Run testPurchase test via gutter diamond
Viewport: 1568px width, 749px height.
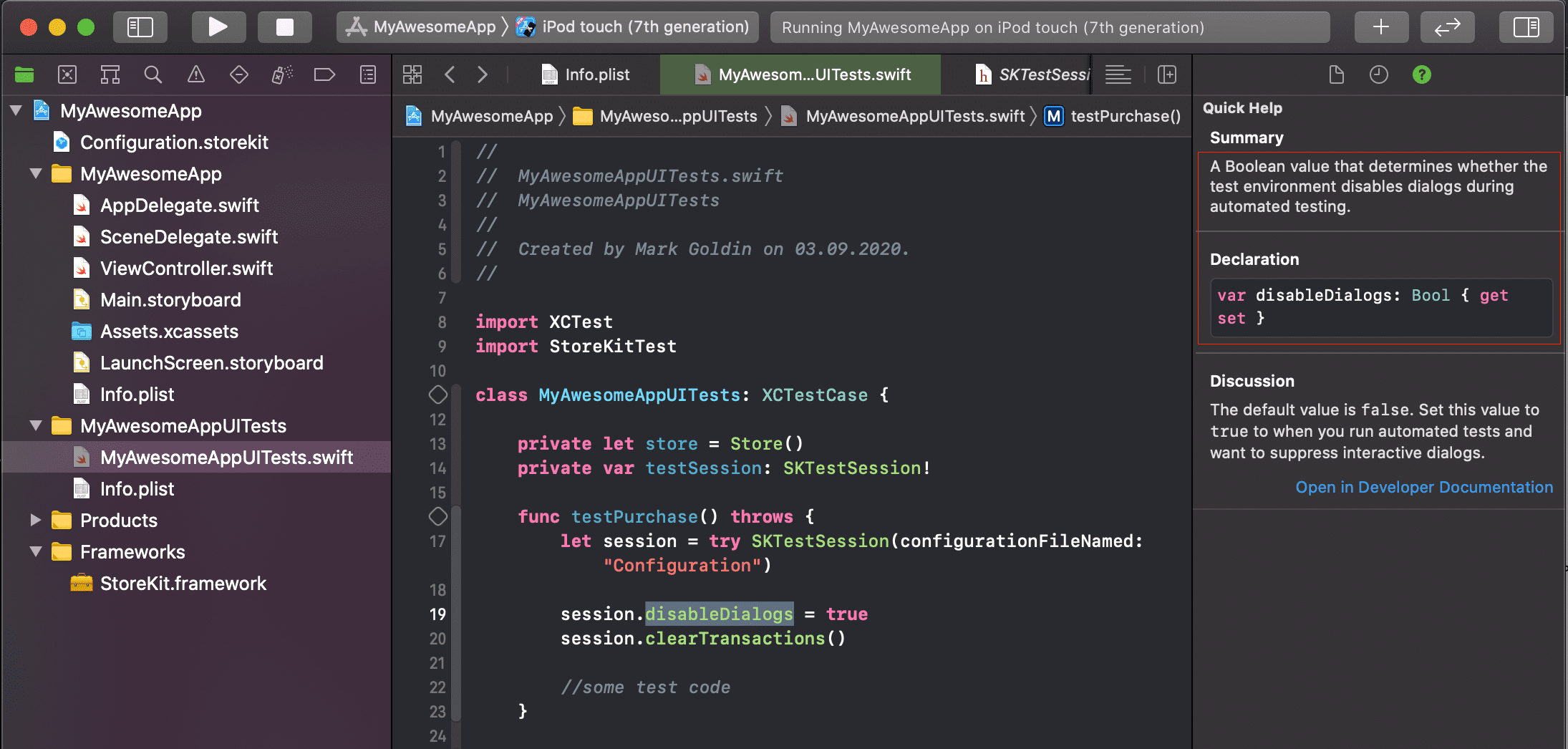(x=438, y=516)
